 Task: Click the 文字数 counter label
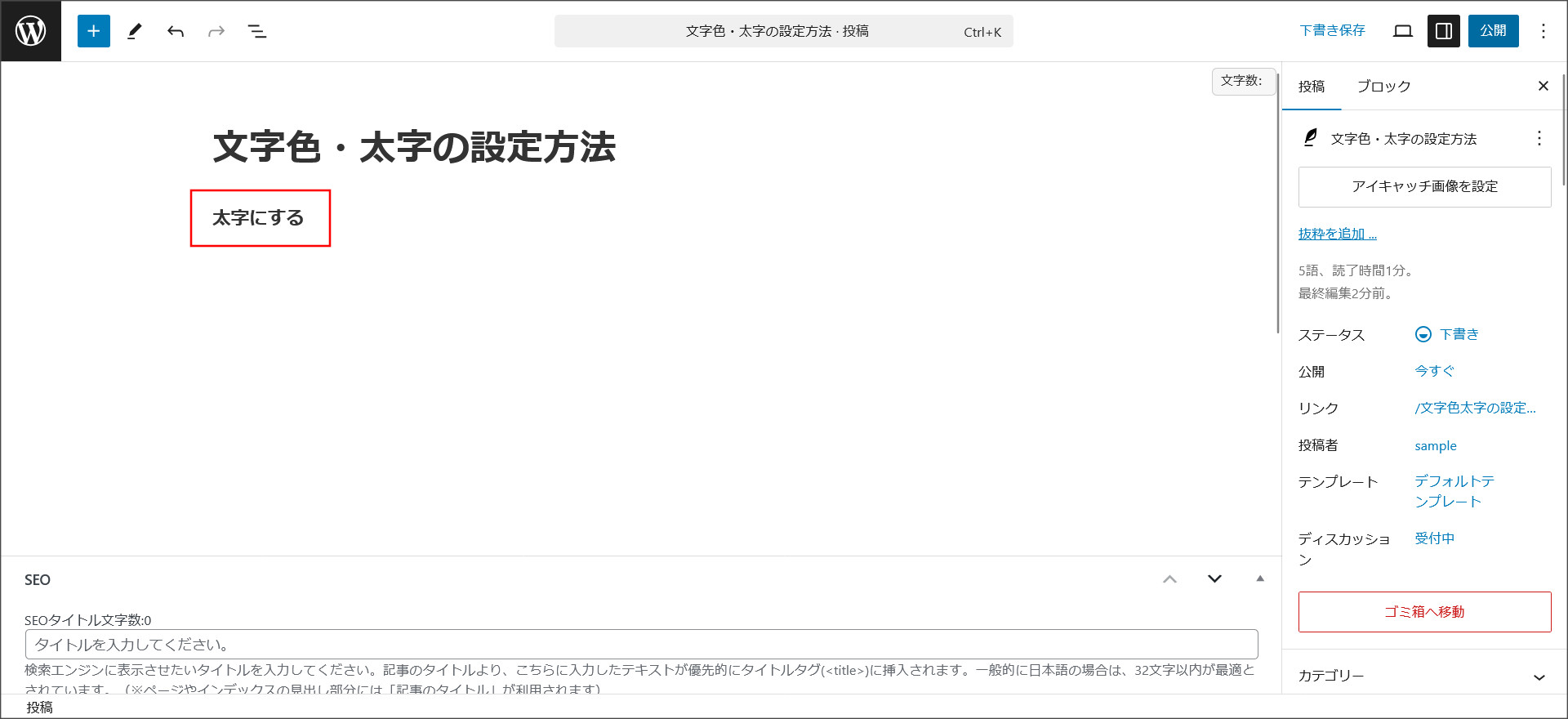(1243, 81)
